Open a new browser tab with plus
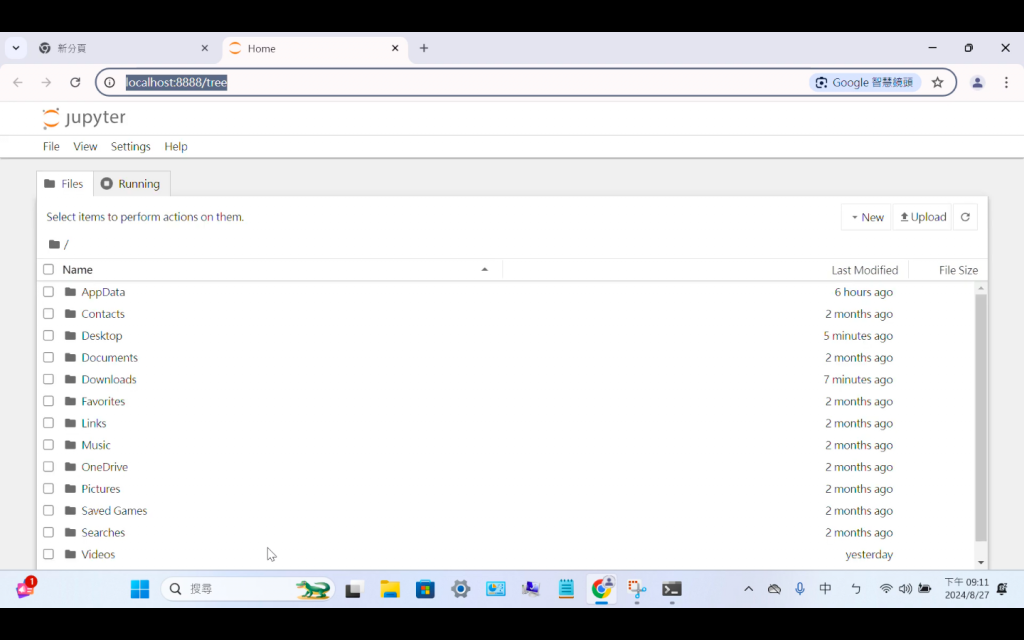This screenshot has height=640, width=1024. click(424, 48)
